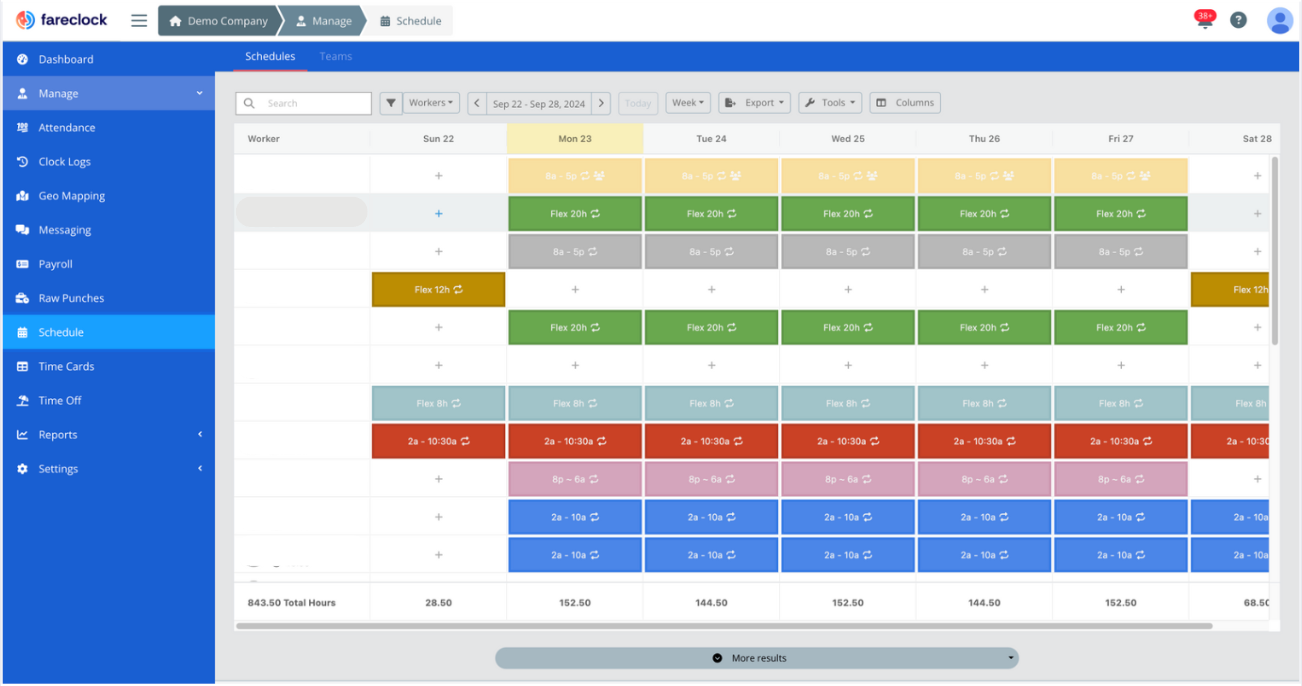Select Manage breadcrumb
This screenshot has height=686, width=1302.
(323, 21)
